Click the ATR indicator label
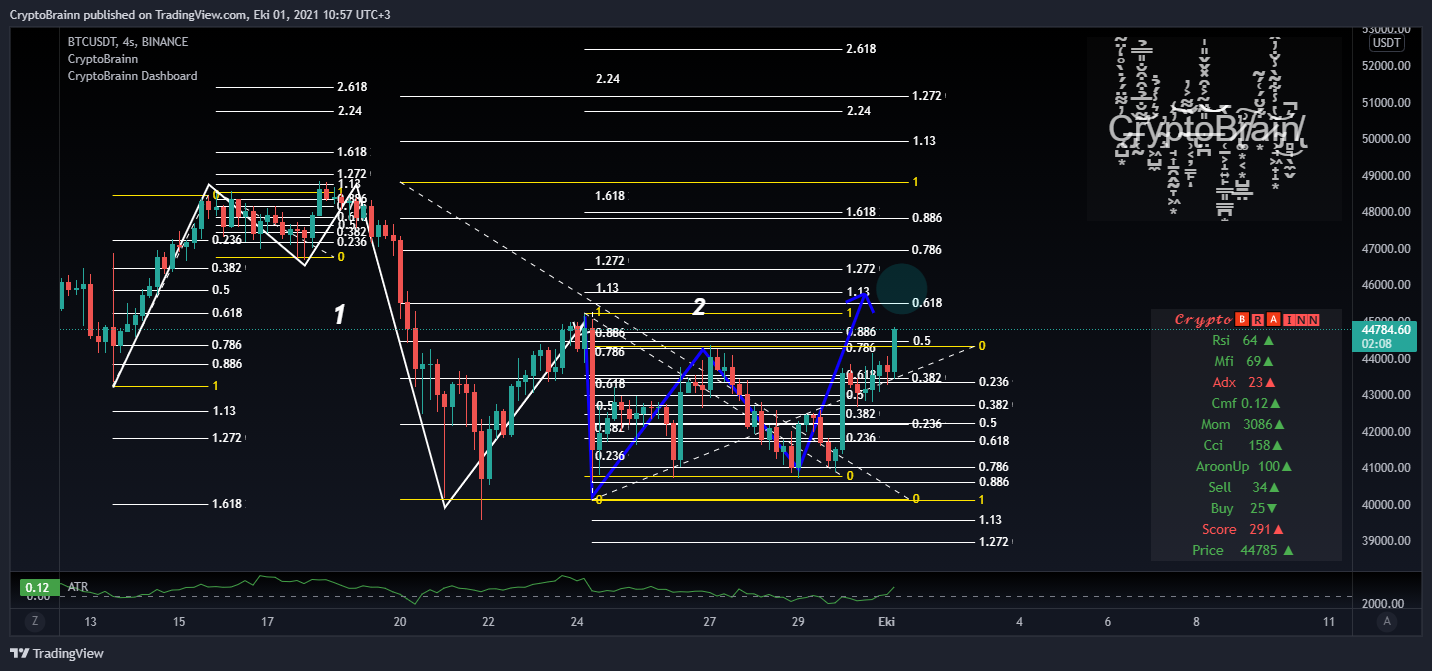 [77, 587]
